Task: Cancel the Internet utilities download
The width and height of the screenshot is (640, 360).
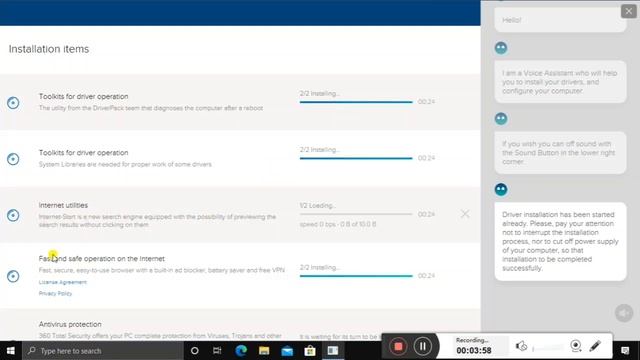Action: [465, 214]
